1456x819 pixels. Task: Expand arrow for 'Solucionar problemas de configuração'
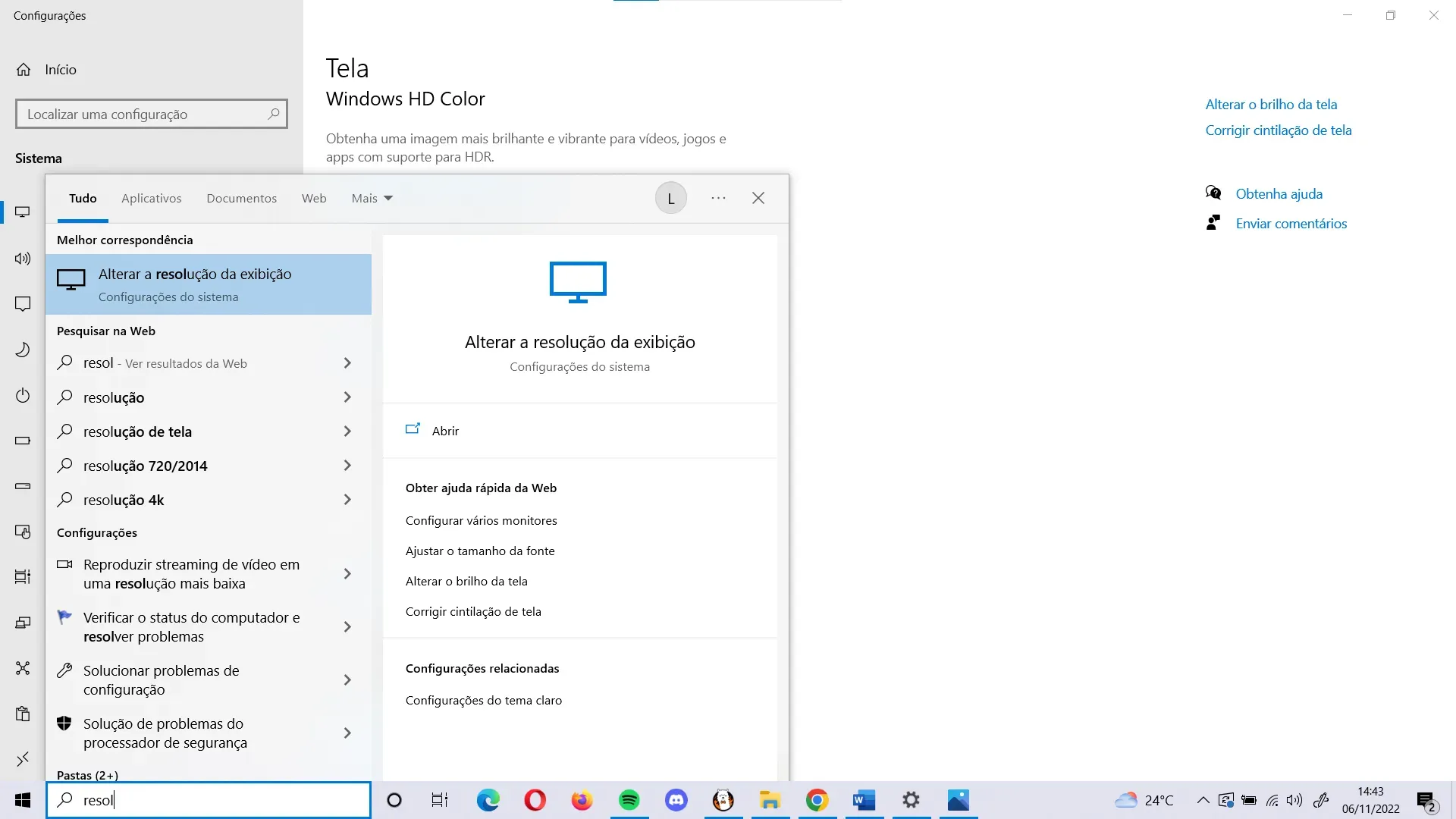[347, 680]
